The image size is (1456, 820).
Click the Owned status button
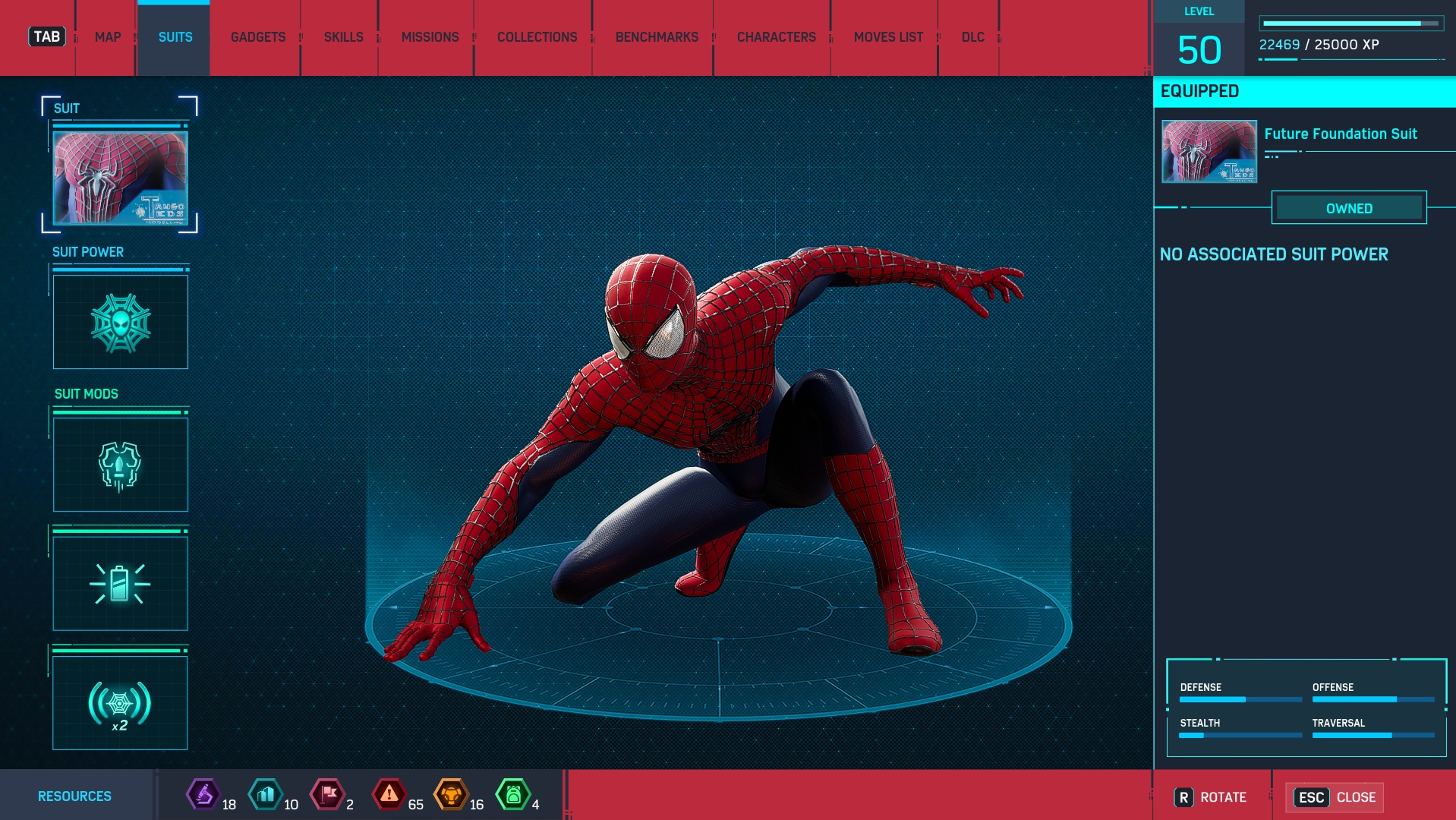point(1349,208)
